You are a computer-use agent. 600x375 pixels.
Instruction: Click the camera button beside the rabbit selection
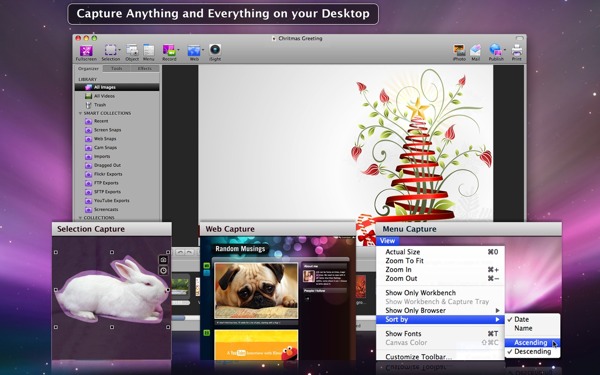163,260
